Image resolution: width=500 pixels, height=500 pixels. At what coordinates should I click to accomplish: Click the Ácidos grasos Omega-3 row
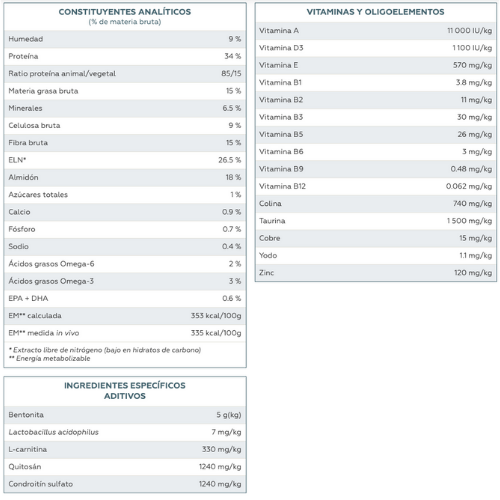(125, 281)
